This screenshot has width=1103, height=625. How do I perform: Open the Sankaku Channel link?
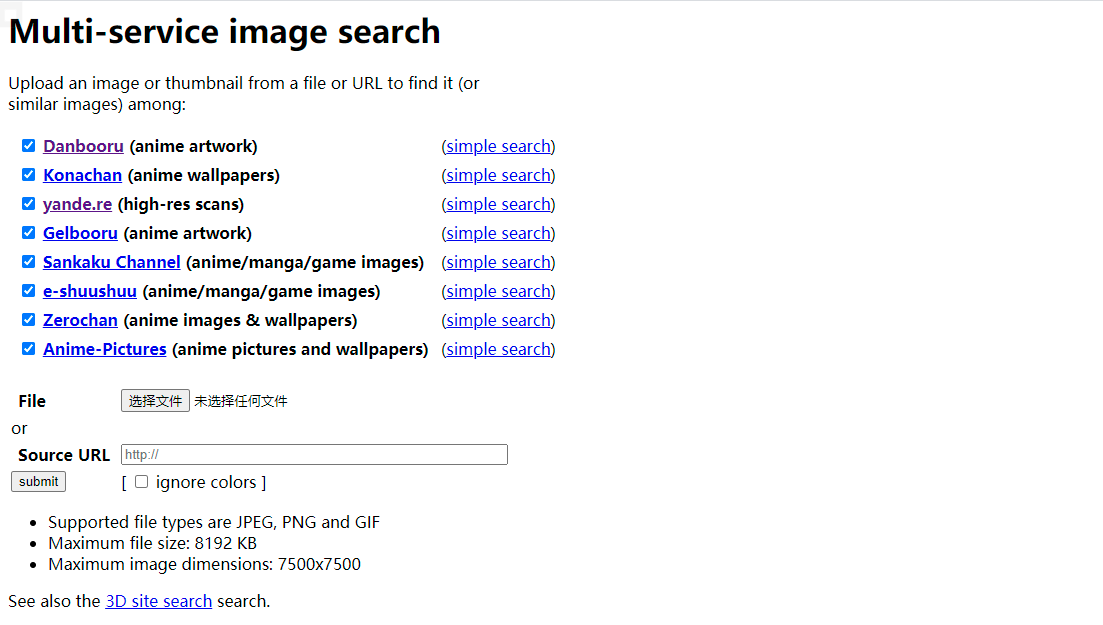(x=112, y=262)
